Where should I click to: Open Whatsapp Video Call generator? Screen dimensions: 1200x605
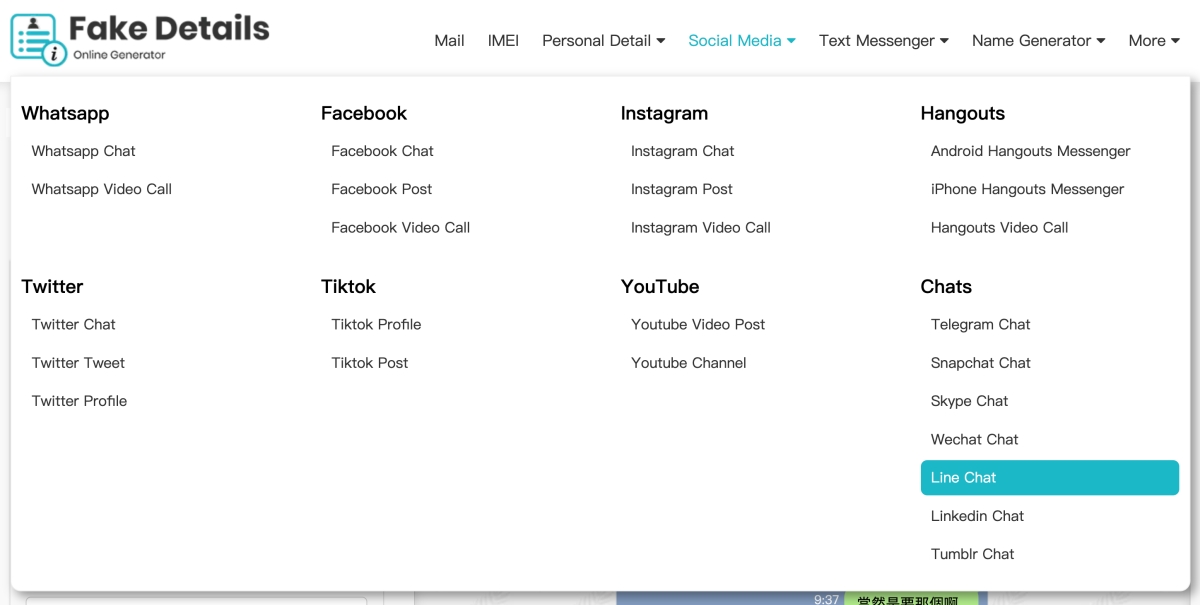(x=101, y=189)
